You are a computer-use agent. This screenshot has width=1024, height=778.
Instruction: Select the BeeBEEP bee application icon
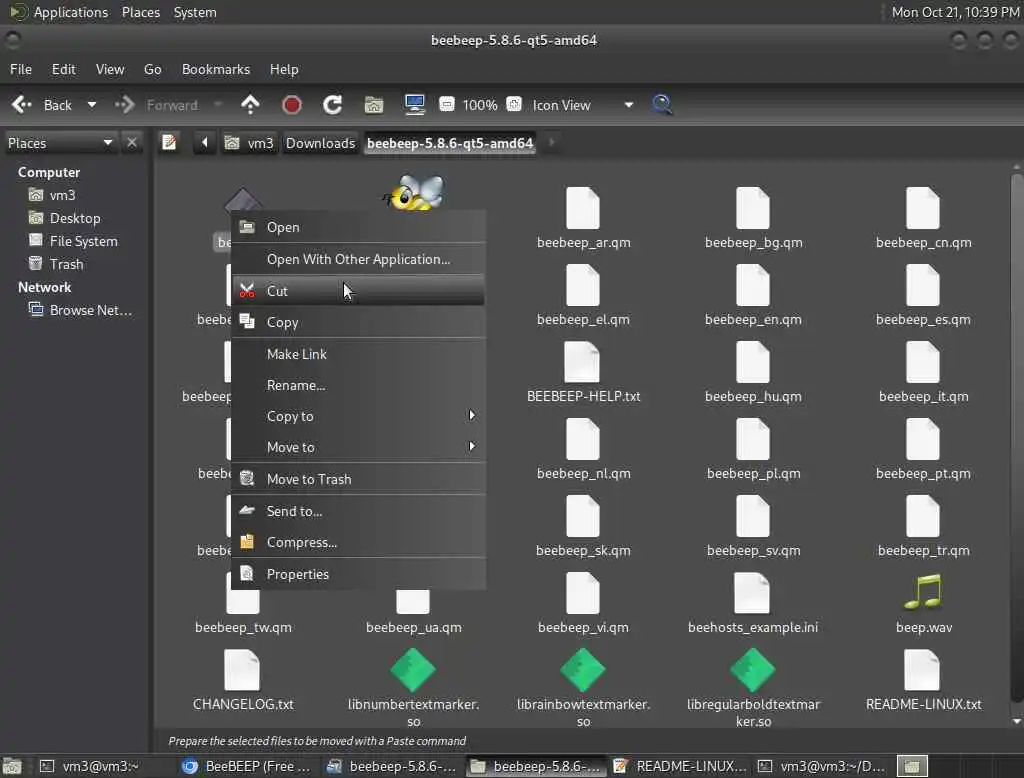(413, 193)
